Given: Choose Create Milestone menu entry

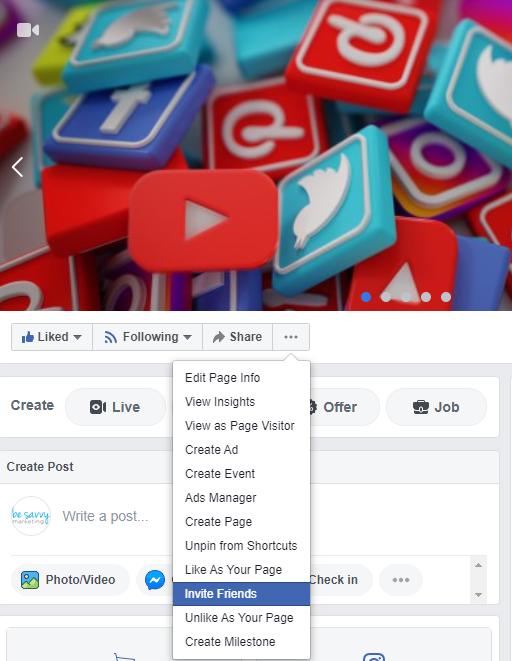Looking at the screenshot, I should point(241,642).
